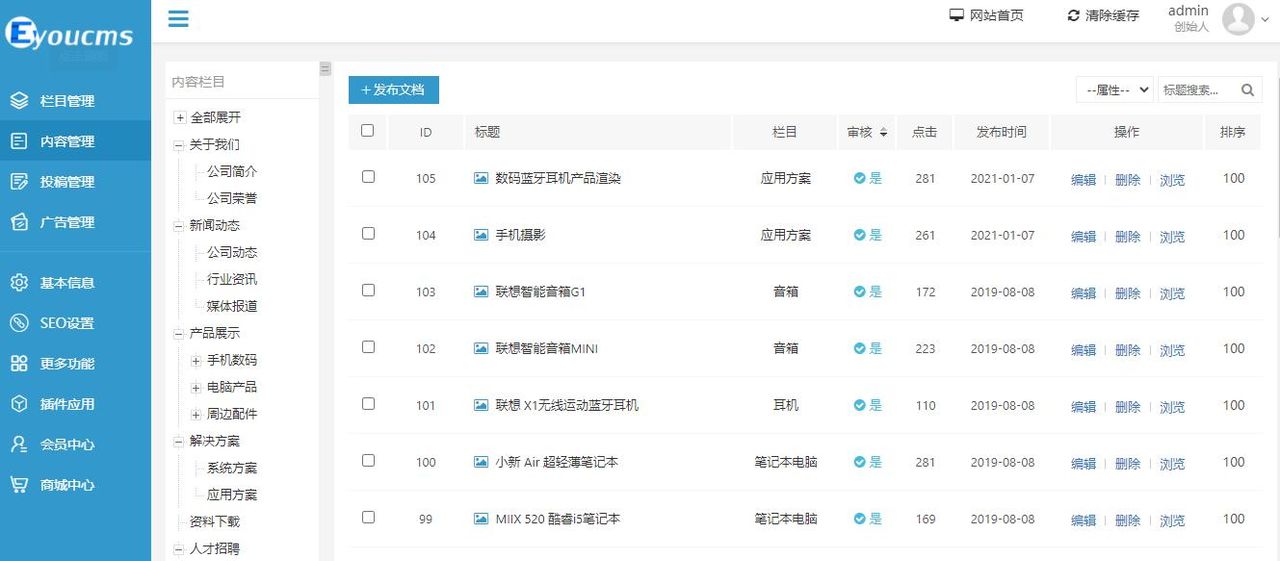The width and height of the screenshot is (1280, 561).
Task: Click image icon beside 联想智能音箱G1
Action: 481,292
